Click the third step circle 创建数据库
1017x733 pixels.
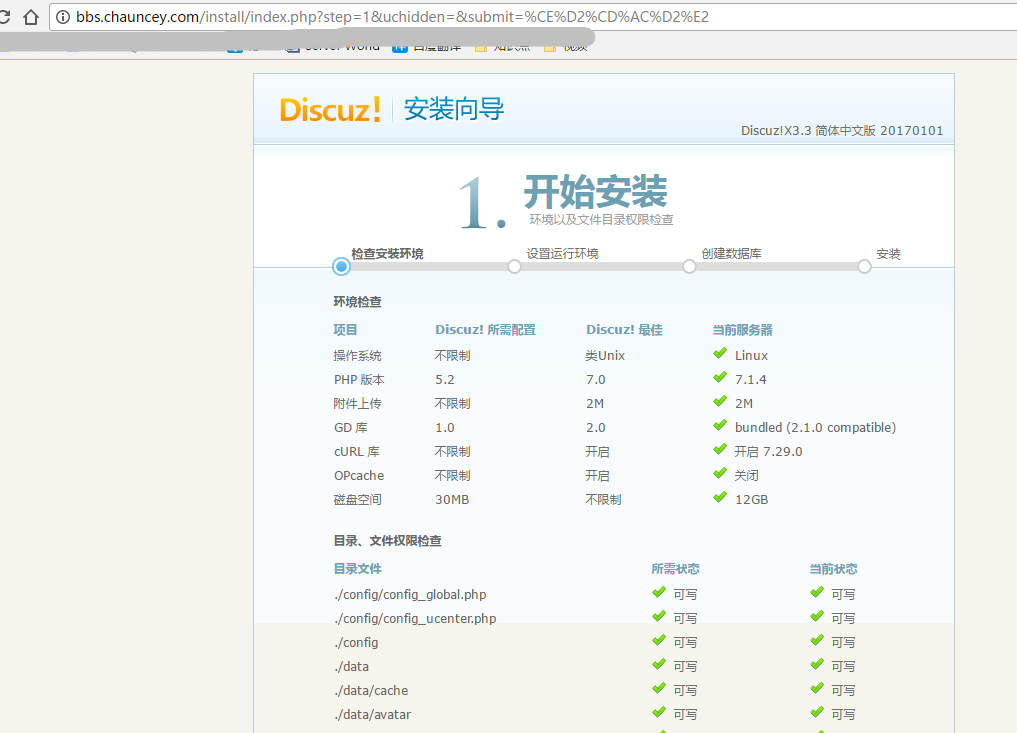coord(689,267)
